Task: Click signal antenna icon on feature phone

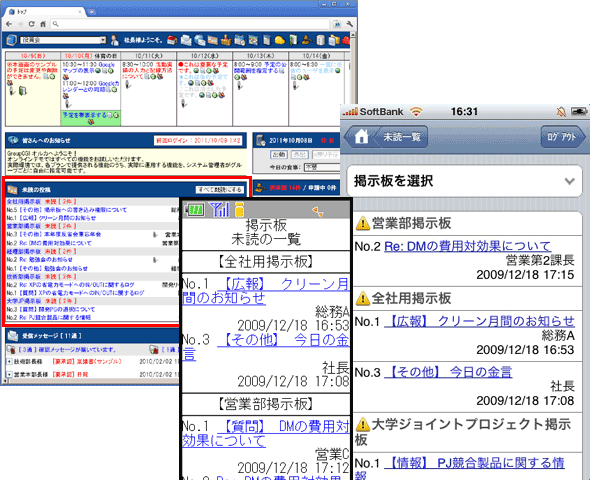Action: coord(219,210)
